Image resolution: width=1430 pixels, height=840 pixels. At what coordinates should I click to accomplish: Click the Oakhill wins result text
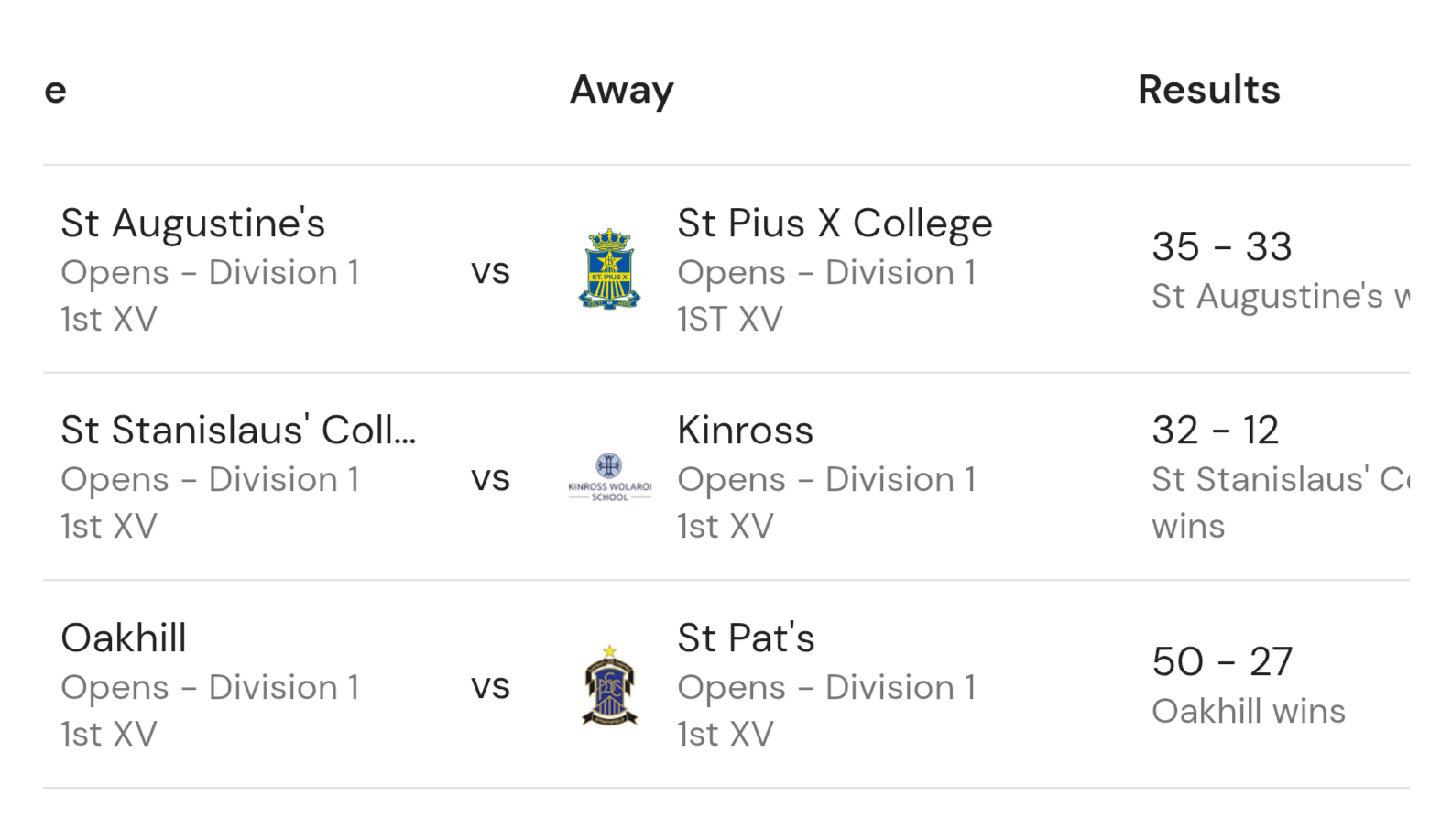tap(1248, 712)
